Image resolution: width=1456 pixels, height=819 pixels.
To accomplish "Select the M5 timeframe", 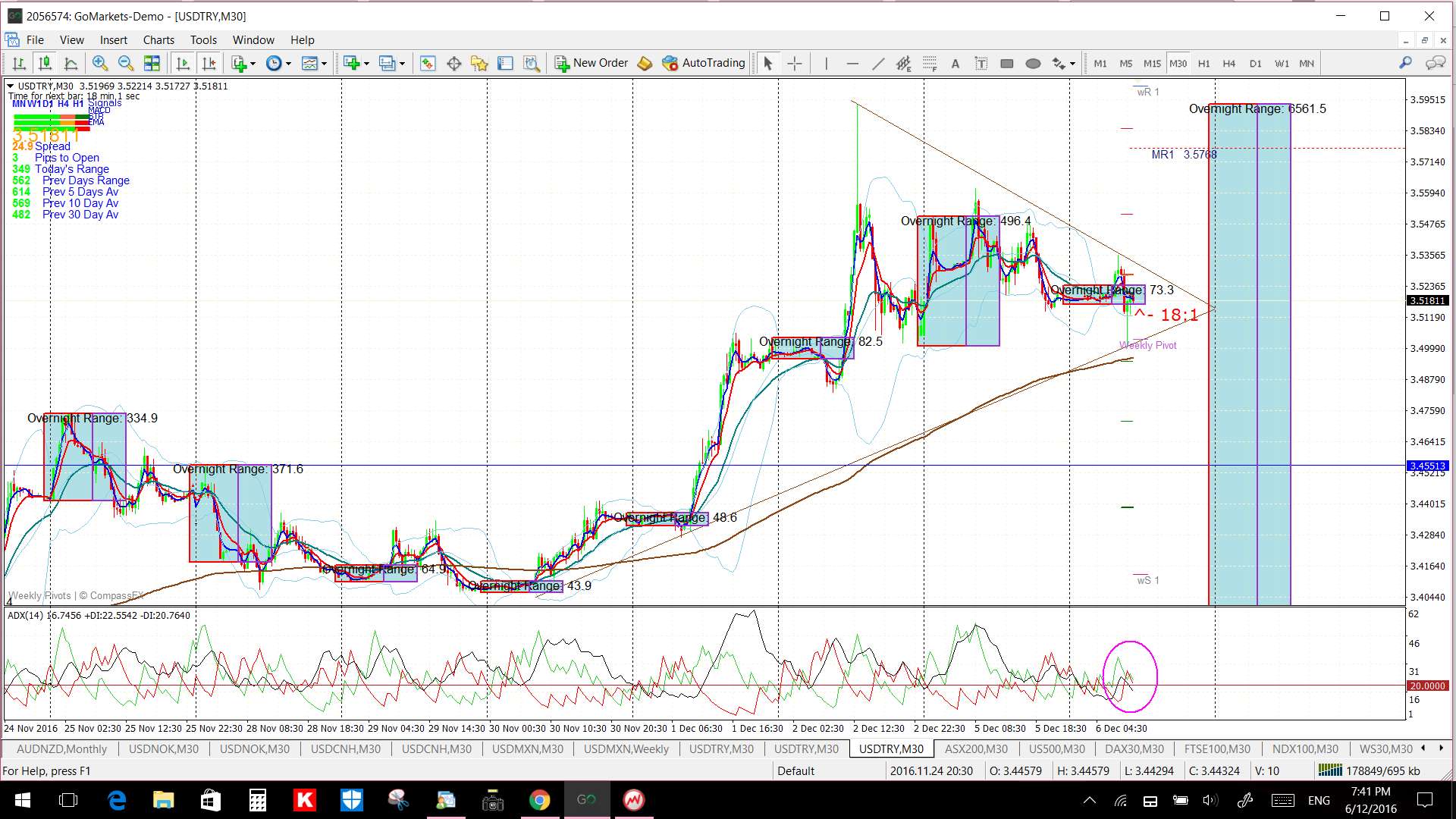I will [1126, 64].
